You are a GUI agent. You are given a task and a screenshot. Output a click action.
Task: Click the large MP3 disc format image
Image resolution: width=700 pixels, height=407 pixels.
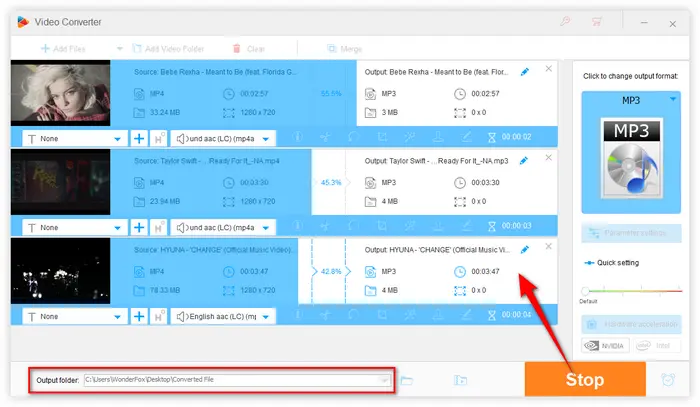click(x=631, y=158)
